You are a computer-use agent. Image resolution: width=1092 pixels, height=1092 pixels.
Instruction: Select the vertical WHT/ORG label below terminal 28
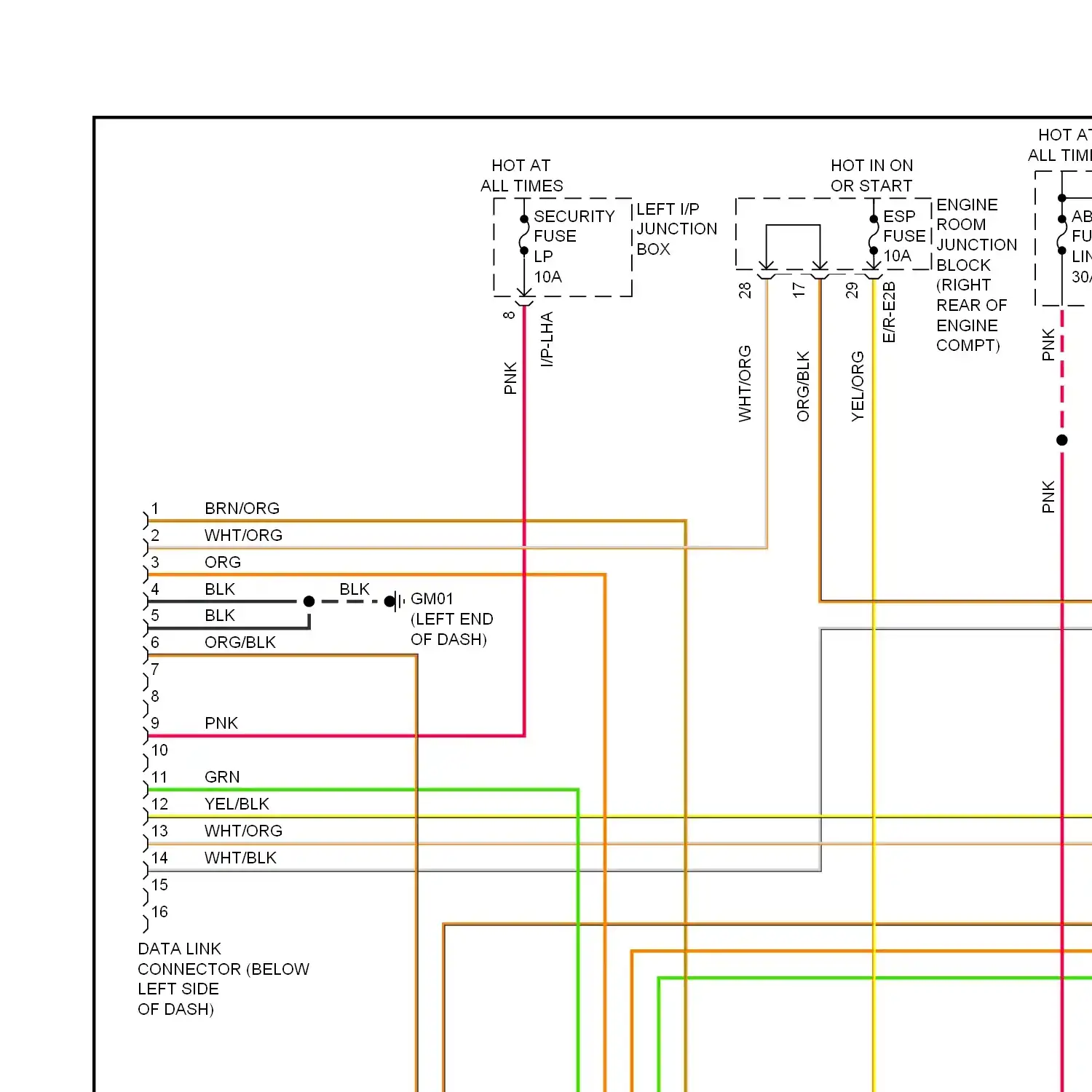coord(745,384)
